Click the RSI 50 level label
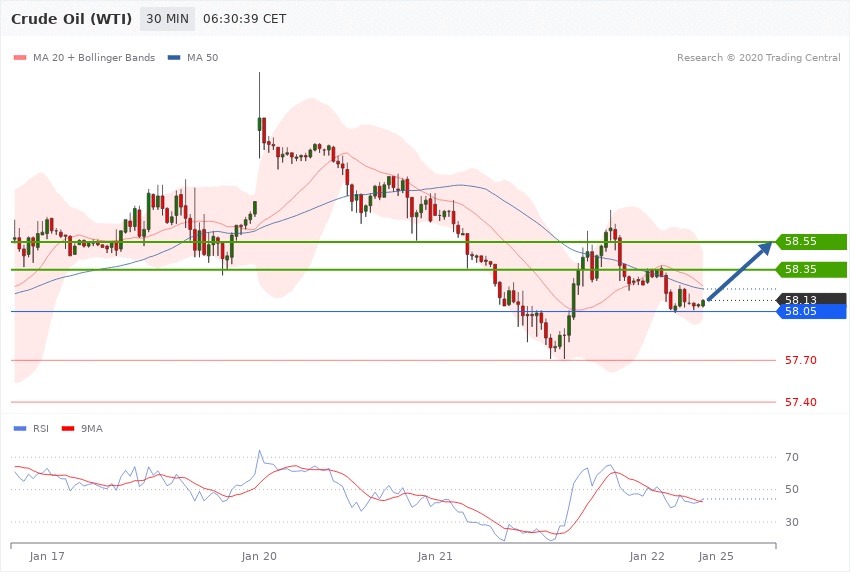 pyautogui.click(x=792, y=489)
